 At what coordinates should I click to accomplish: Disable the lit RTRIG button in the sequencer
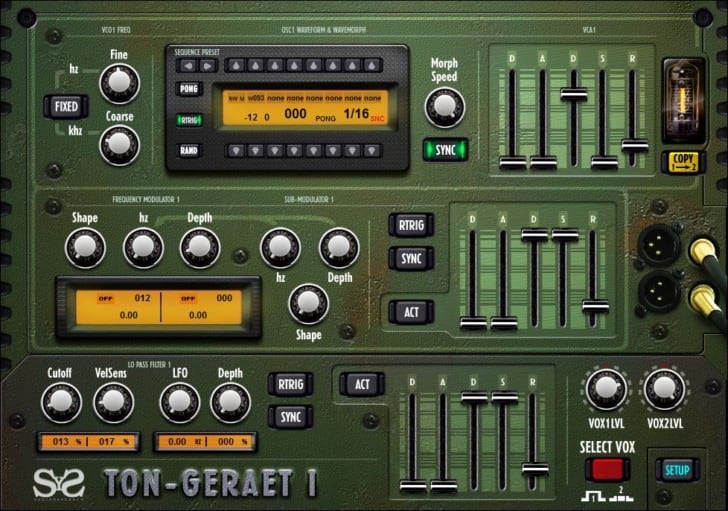(x=189, y=120)
